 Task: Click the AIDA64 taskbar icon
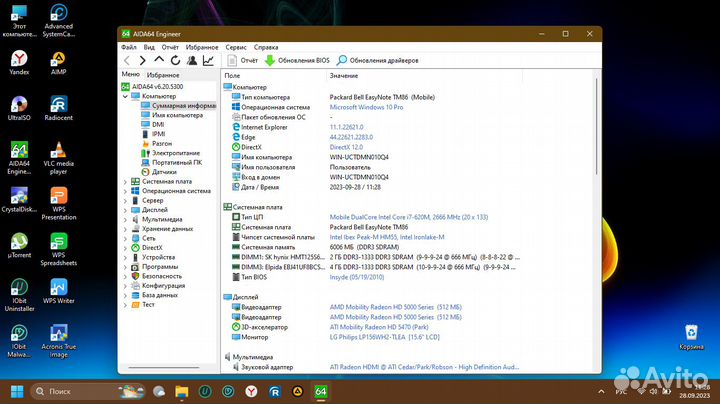pyautogui.click(x=321, y=392)
